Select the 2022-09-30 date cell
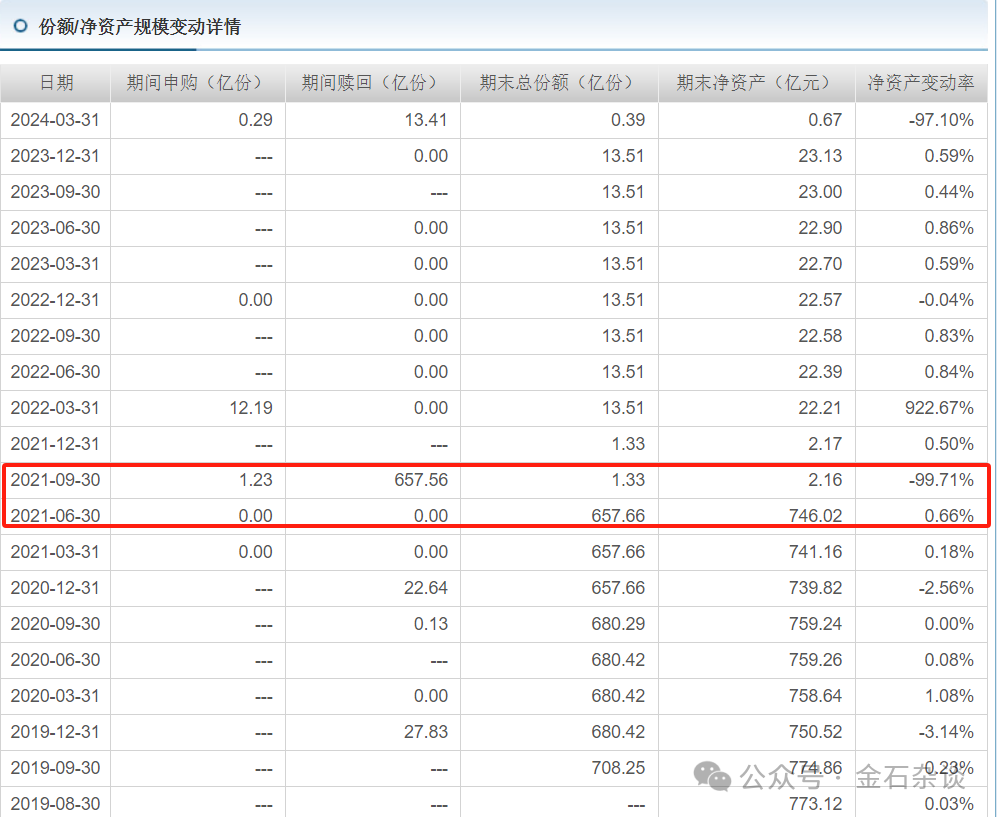This screenshot has width=997, height=817. click(55, 336)
